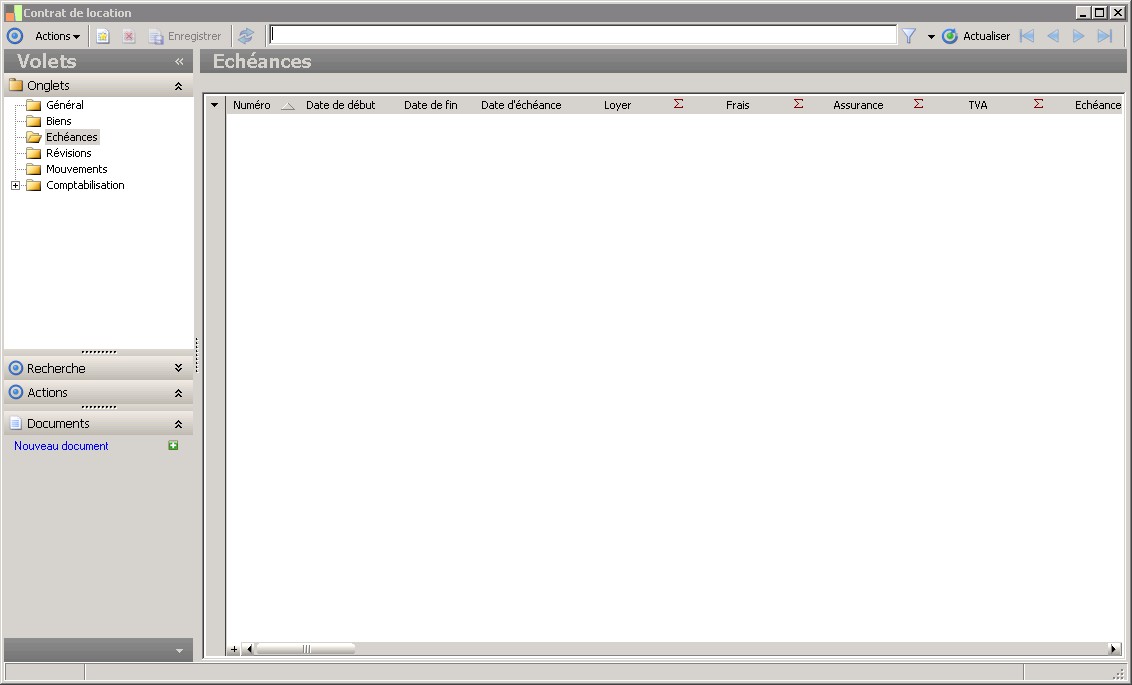Click the horizontal scrollbar thumb
This screenshot has height=685, width=1132.
tap(306, 649)
